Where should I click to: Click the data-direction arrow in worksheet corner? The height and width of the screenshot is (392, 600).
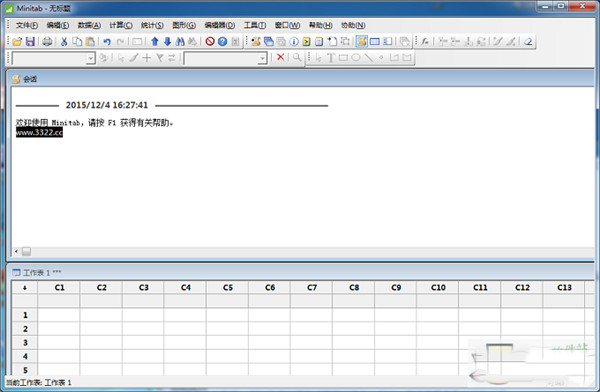25,287
